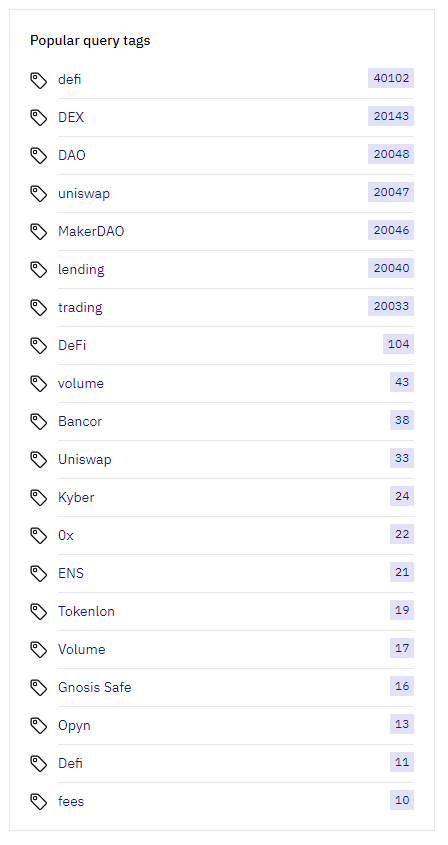Viewport: 448px width, 845px height.
Task: Open the lowercase uniswap tag link
Action: coord(84,193)
